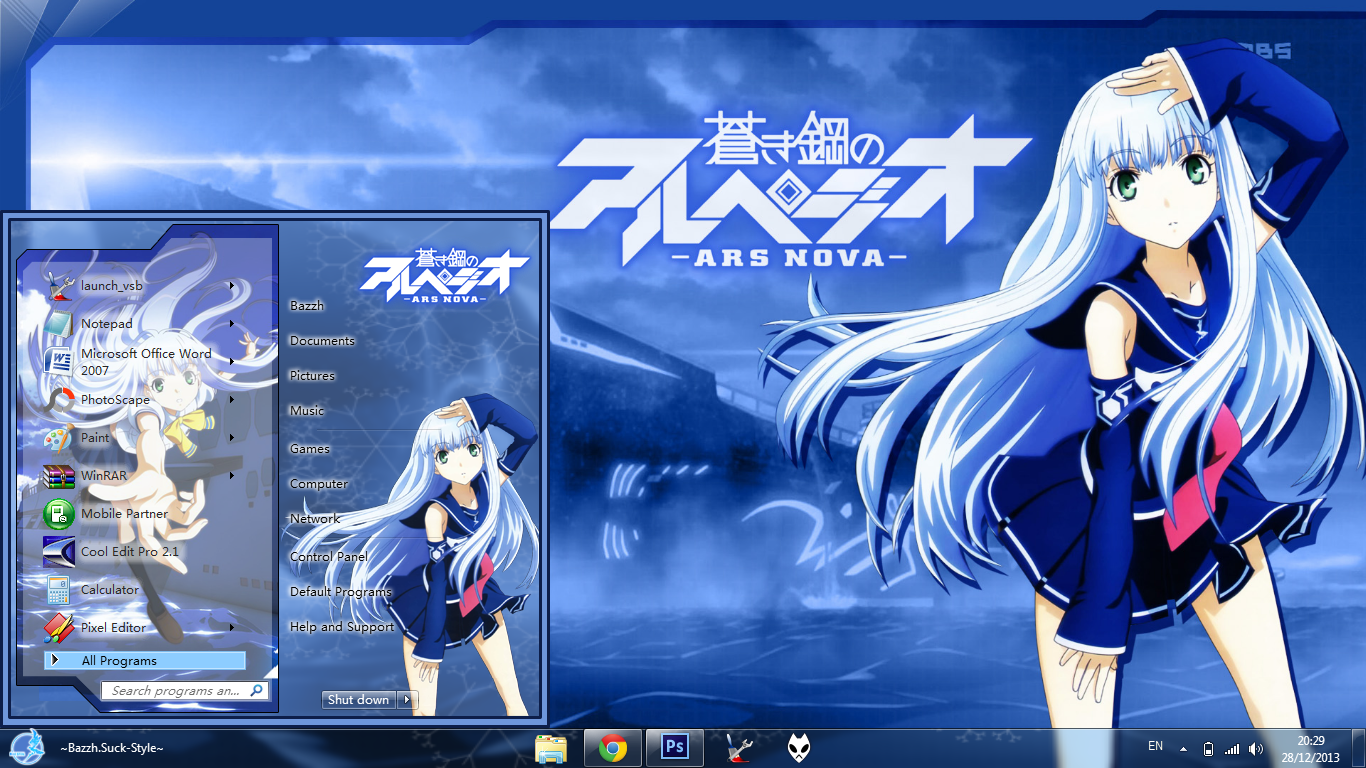Viewport: 1366px width, 768px height.
Task: Open the Calculator icon
Action: (x=59, y=590)
